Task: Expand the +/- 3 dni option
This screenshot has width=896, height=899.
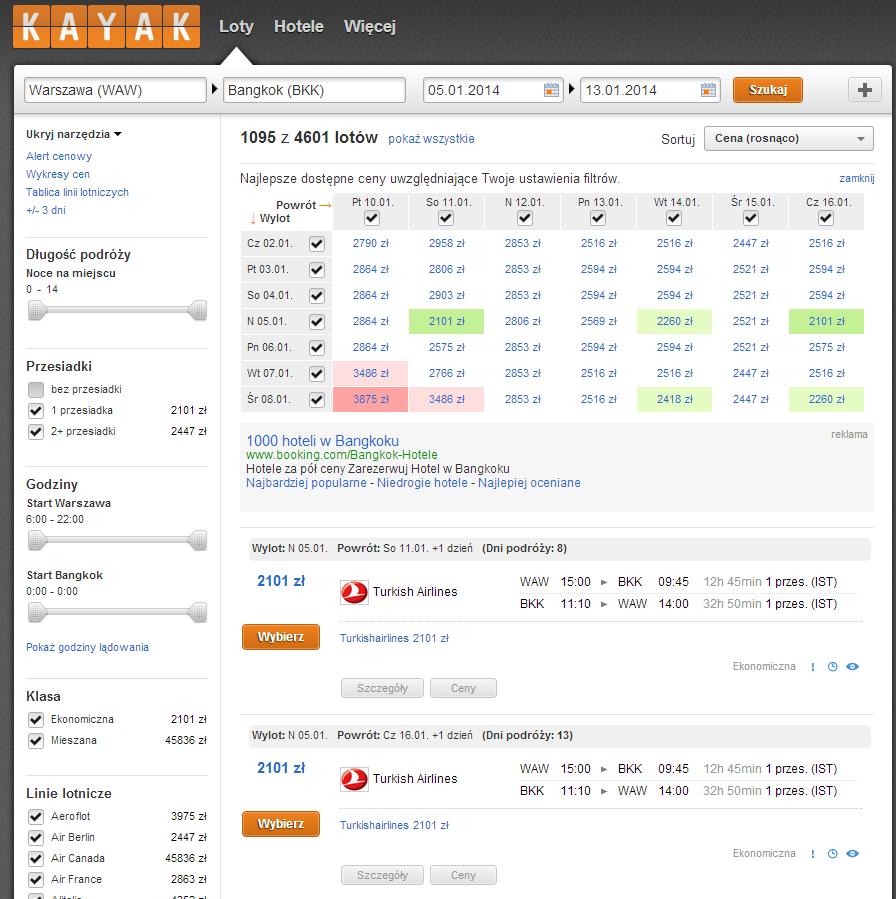Action: point(46,210)
